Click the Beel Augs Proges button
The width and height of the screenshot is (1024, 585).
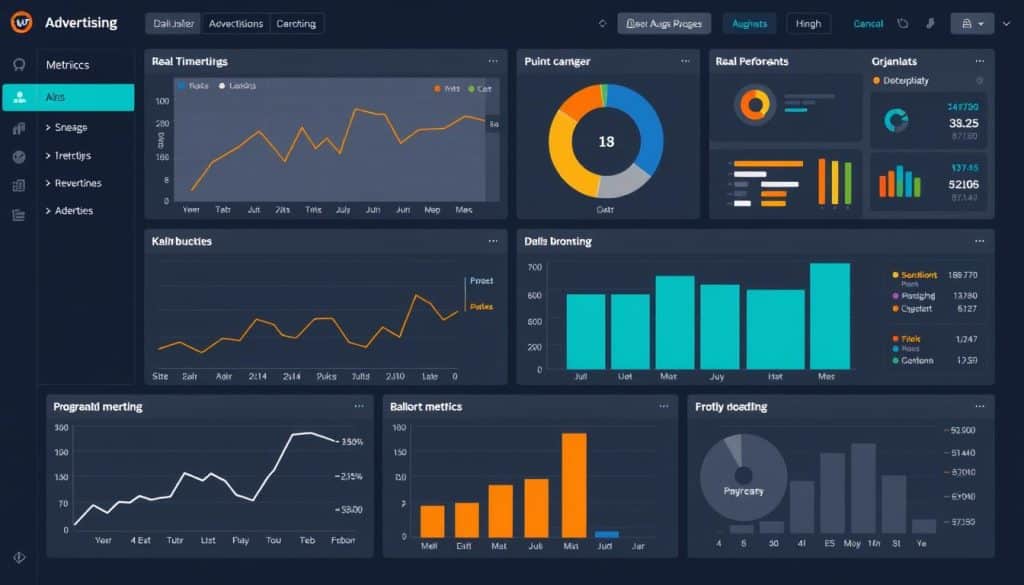(664, 24)
